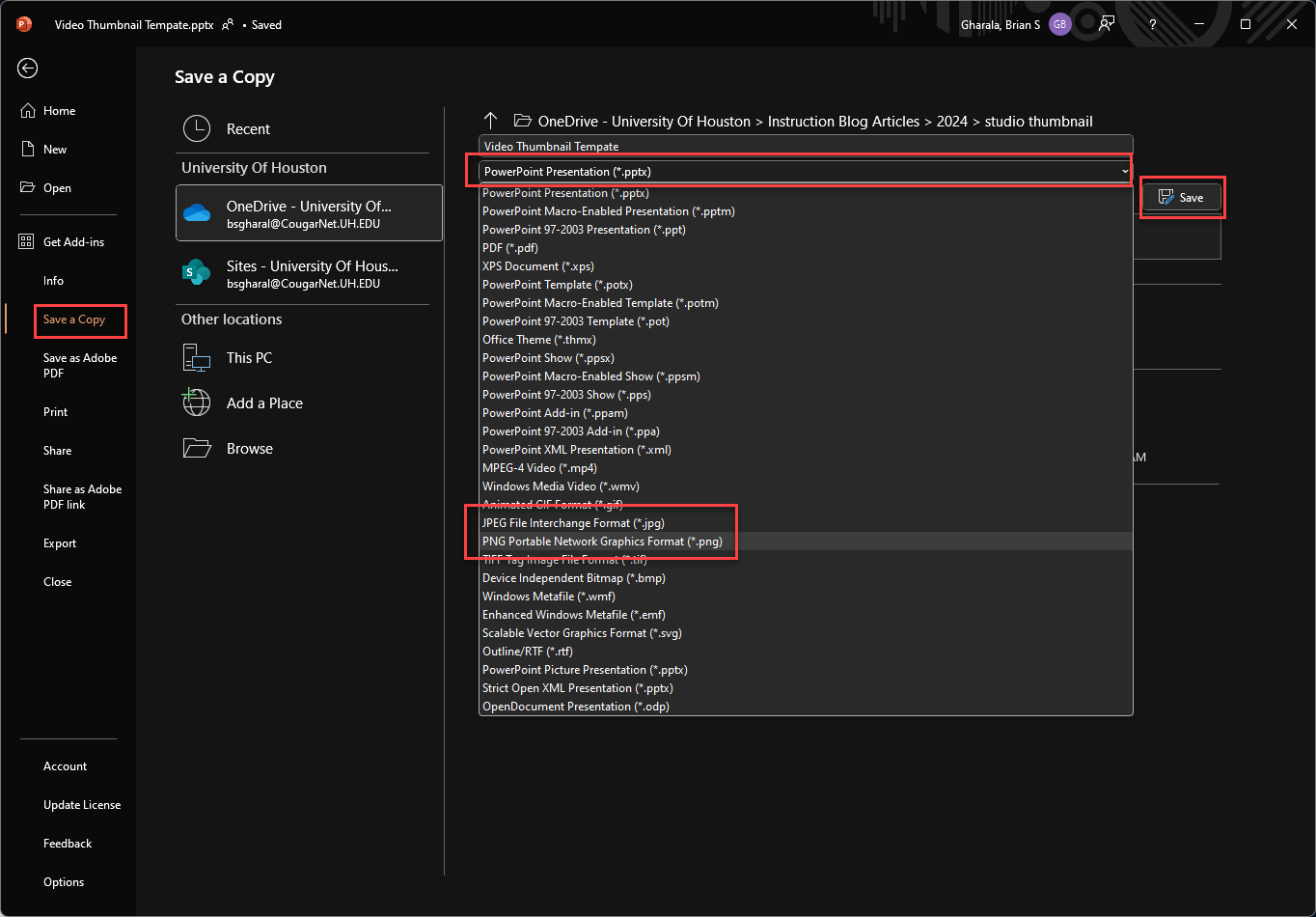Choose MPEG-4 Video (*.mp4) format

coord(806,468)
